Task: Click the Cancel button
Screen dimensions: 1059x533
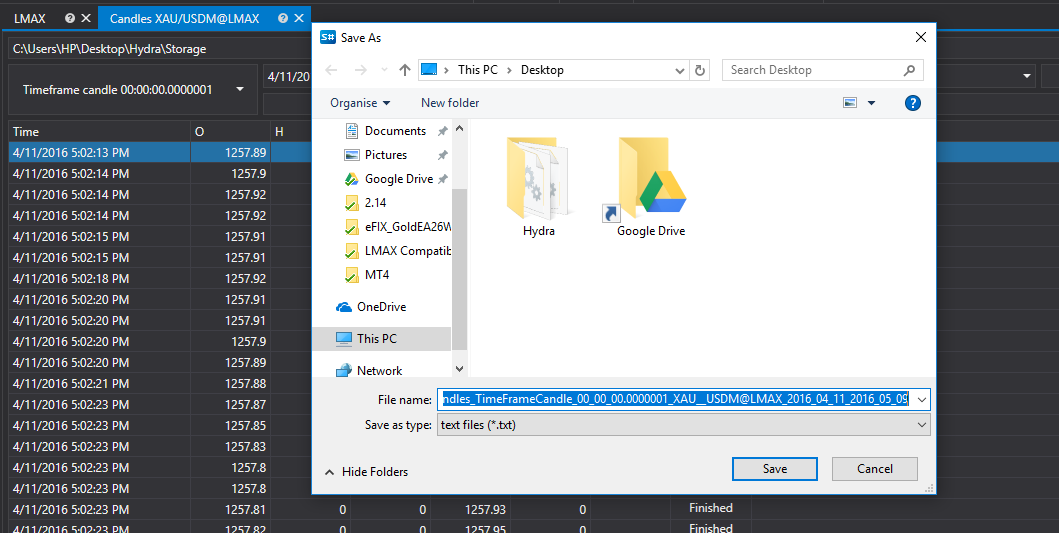Action: [x=875, y=469]
